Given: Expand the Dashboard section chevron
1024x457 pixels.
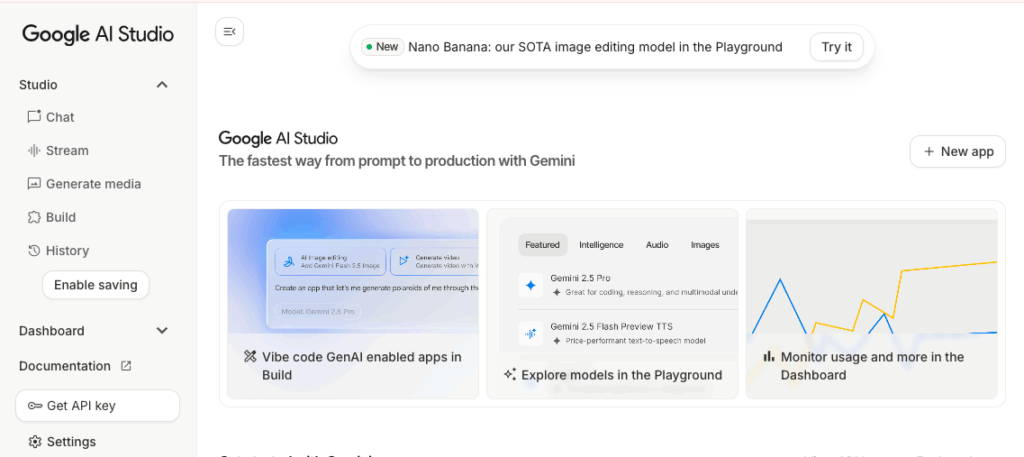Looking at the screenshot, I should pos(162,331).
